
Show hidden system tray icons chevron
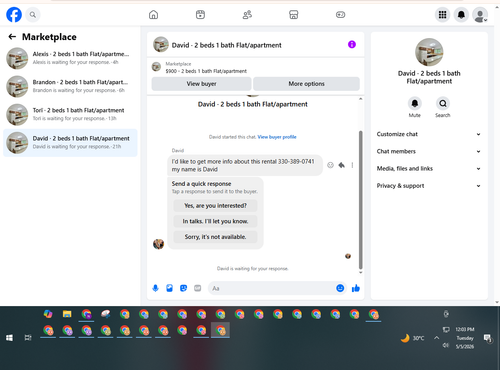[x=436, y=338]
